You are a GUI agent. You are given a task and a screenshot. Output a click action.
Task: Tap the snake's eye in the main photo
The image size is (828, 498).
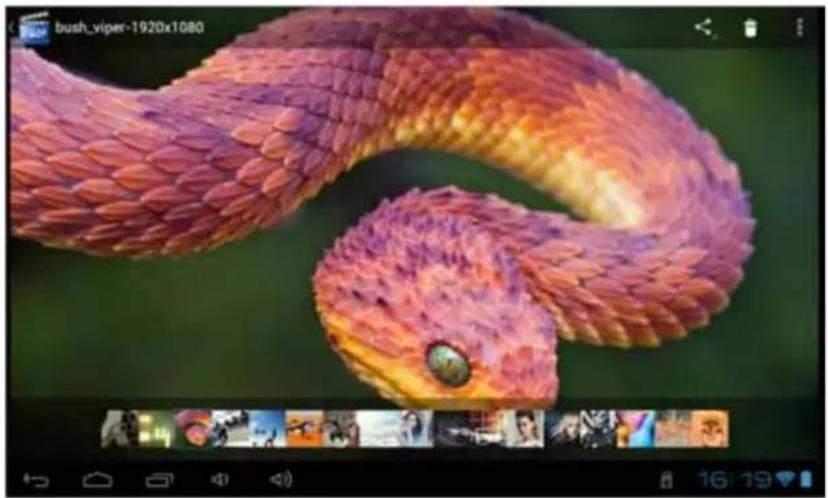click(448, 364)
